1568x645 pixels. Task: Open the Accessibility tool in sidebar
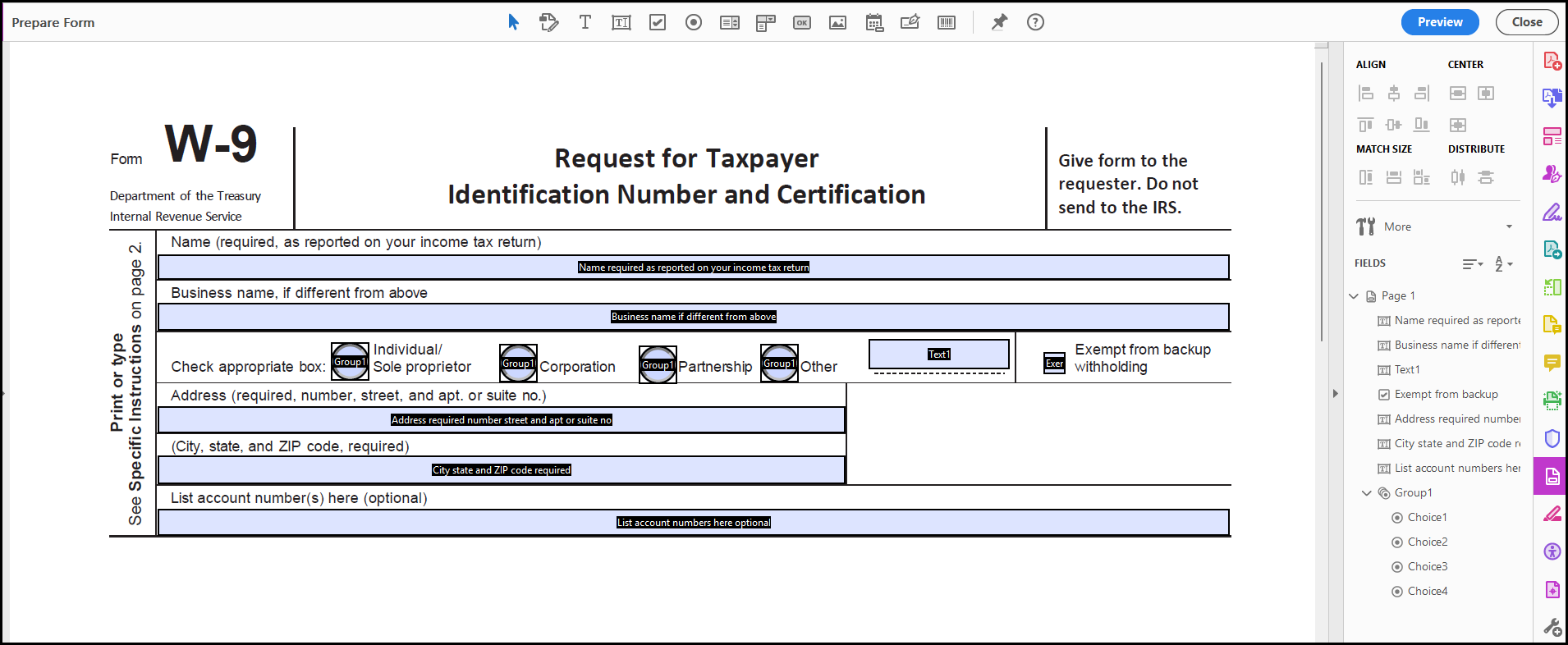[1552, 551]
